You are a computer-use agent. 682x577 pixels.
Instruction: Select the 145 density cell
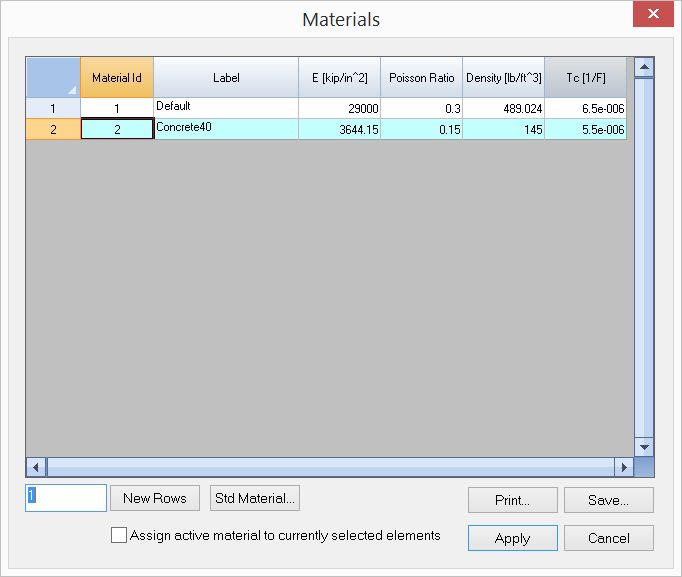(x=503, y=129)
